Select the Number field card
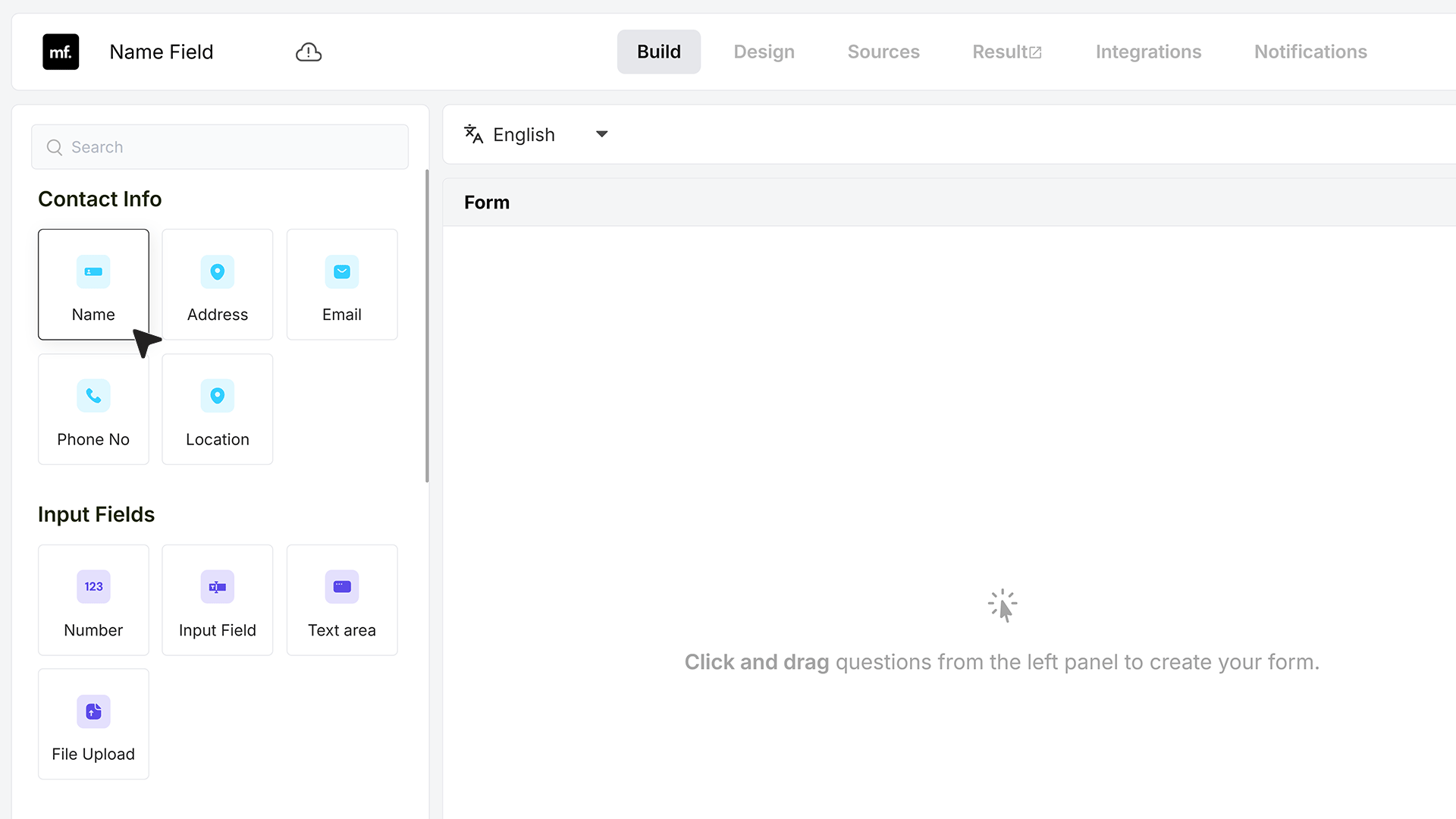The height and width of the screenshot is (819, 1456). pyautogui.click(x=93, y=600)
